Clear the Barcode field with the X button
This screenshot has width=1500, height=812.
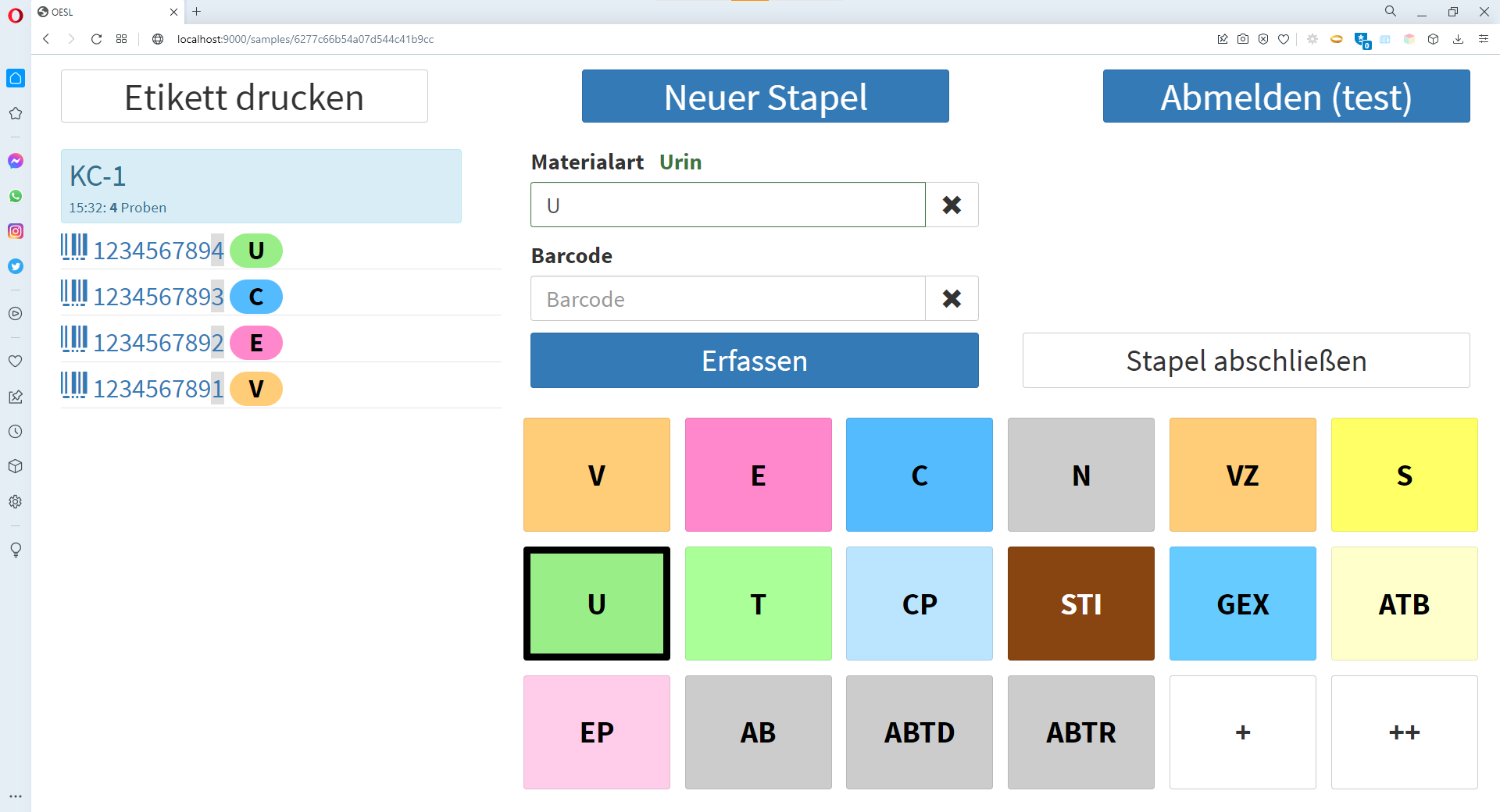point(952,298)
